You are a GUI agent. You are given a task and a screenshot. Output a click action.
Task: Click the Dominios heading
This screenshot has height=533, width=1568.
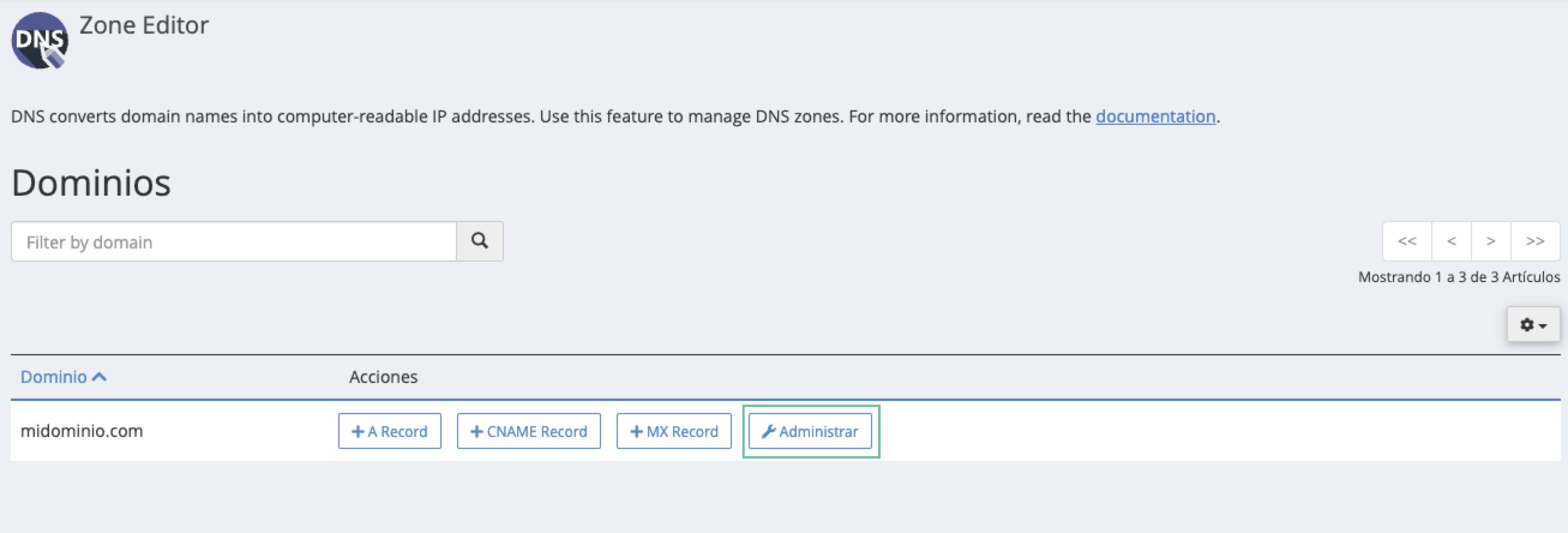[x=91, y=182]
